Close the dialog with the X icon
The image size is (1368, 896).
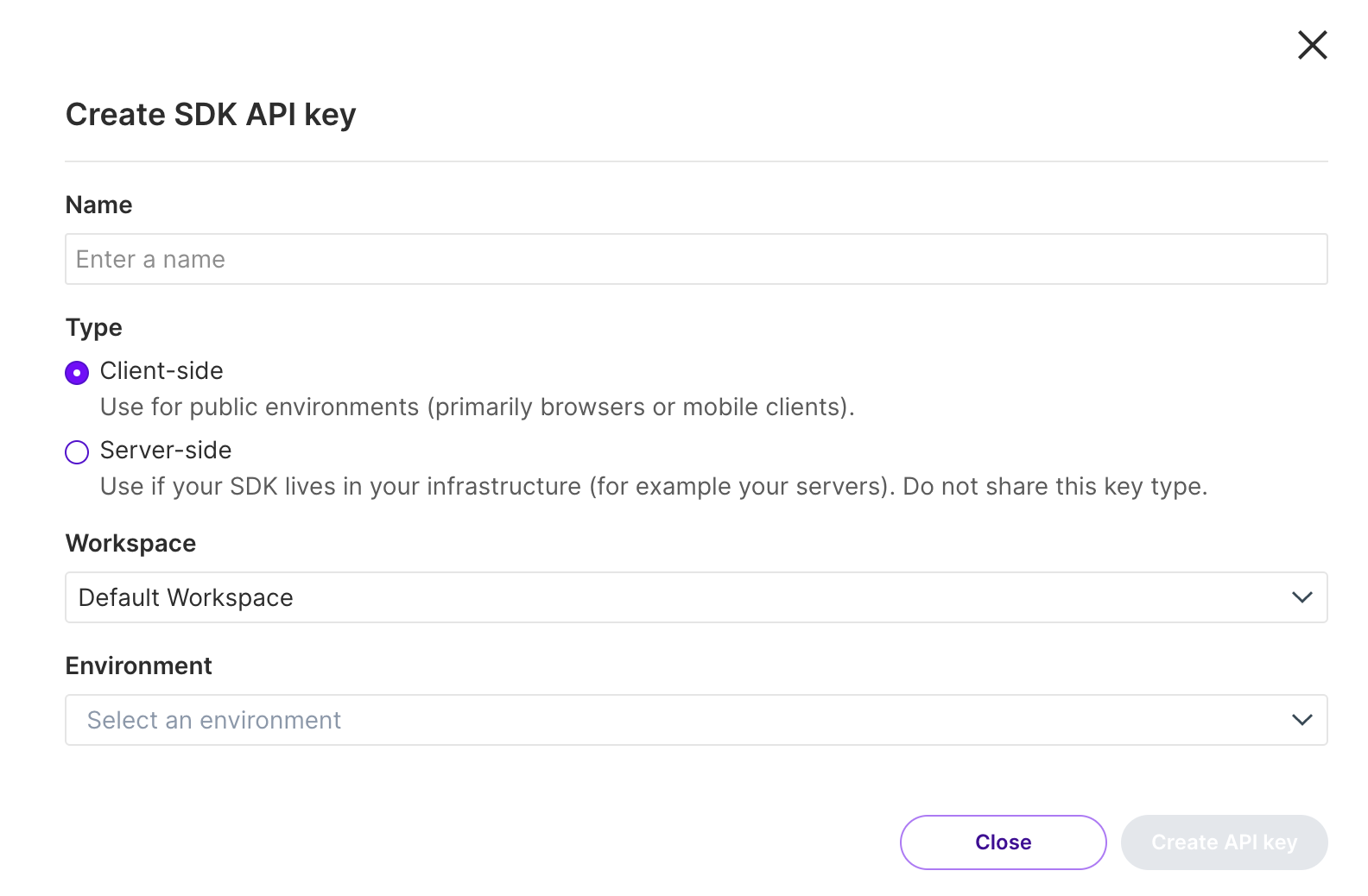pyautogui.click(x=1312, y=45)
